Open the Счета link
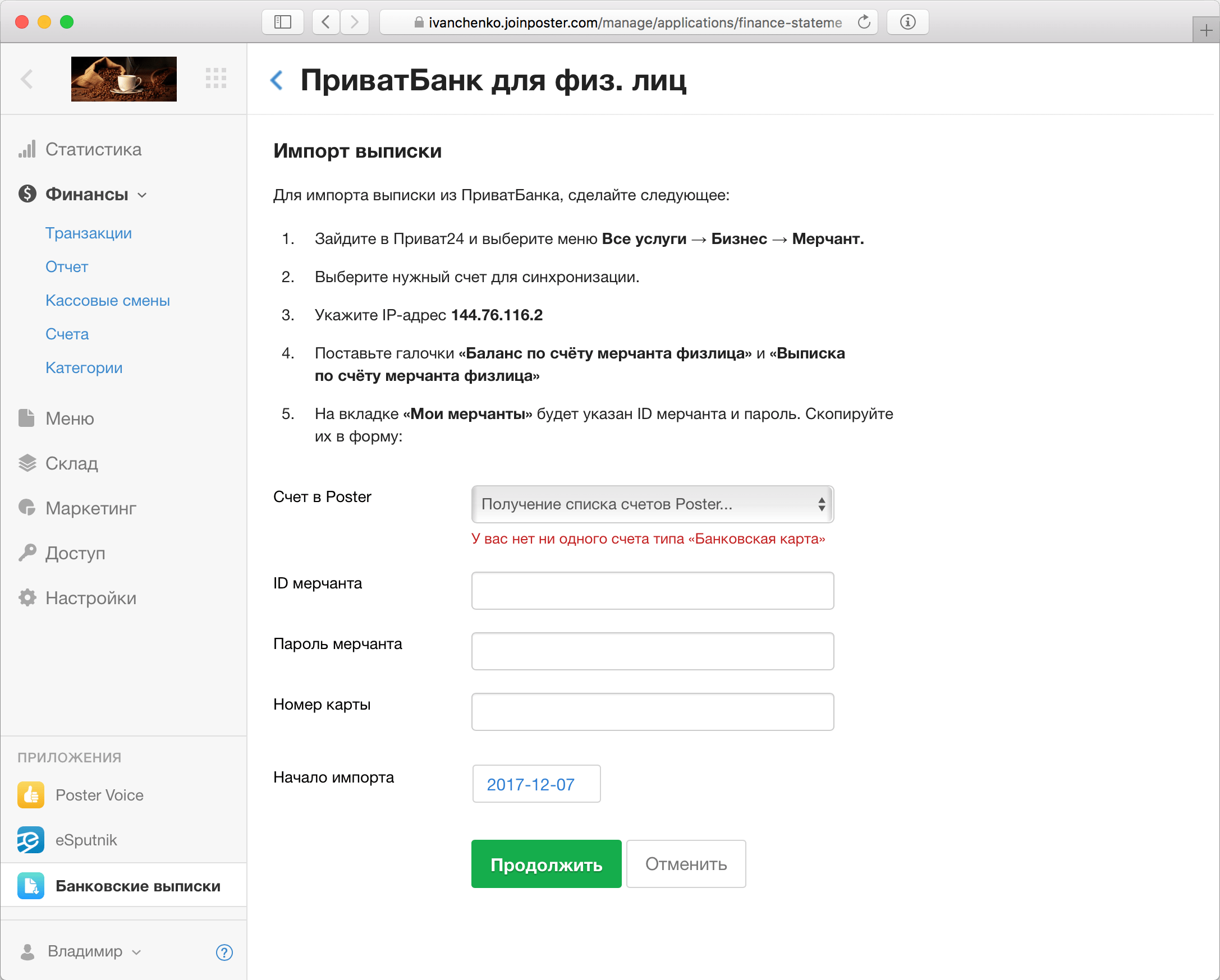 (x=67, y=334)
